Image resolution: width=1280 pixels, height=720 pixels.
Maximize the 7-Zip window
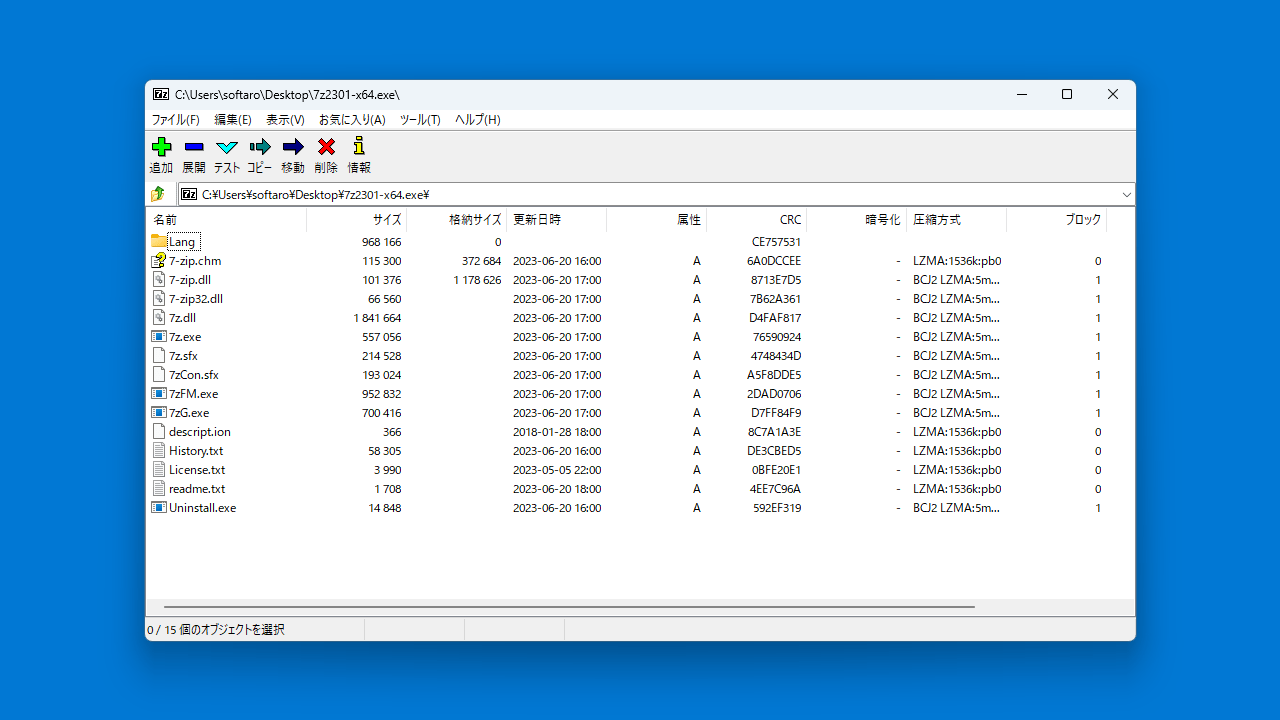(1067, 94)
